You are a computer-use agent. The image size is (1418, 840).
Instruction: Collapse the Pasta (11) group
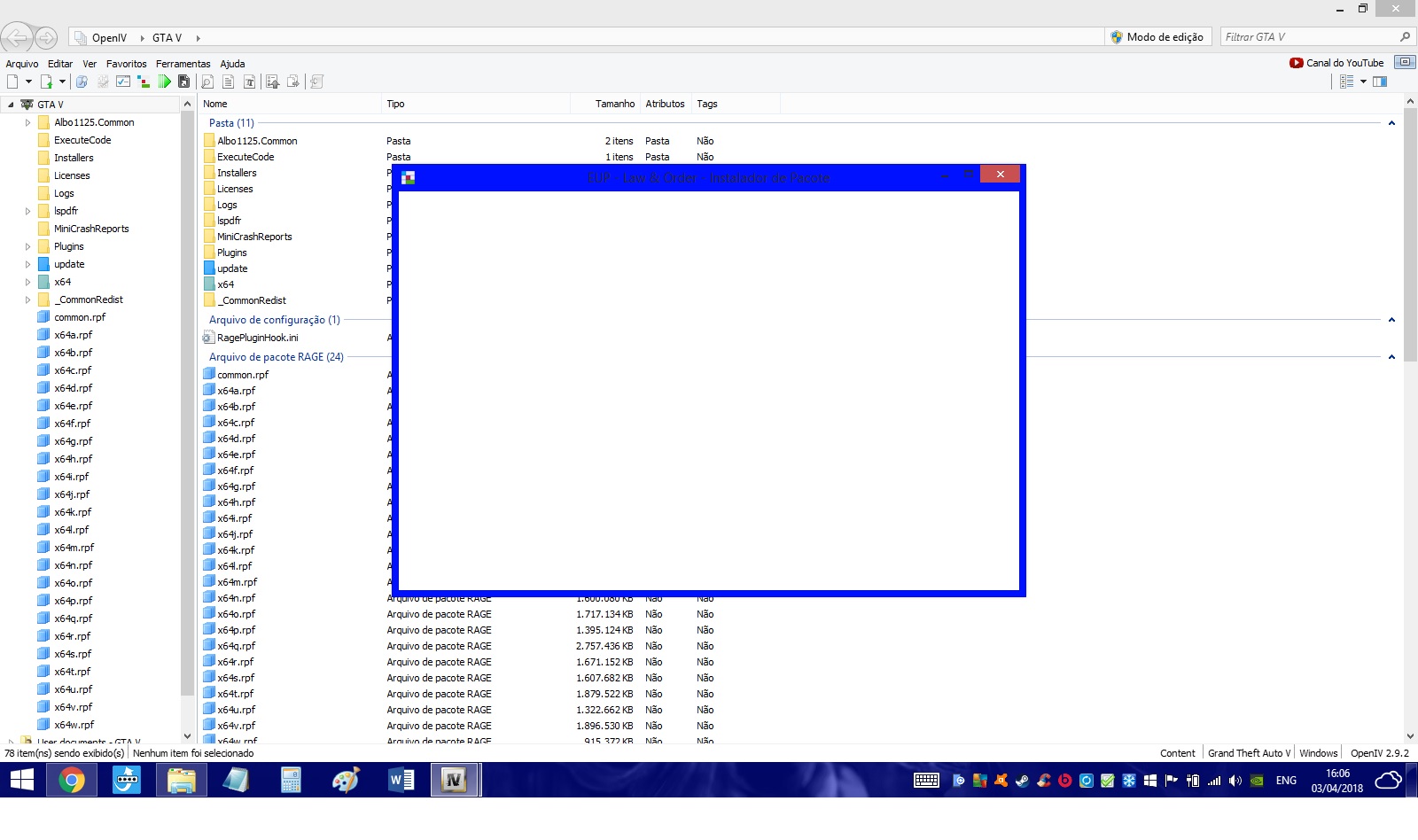(1391, 123)
